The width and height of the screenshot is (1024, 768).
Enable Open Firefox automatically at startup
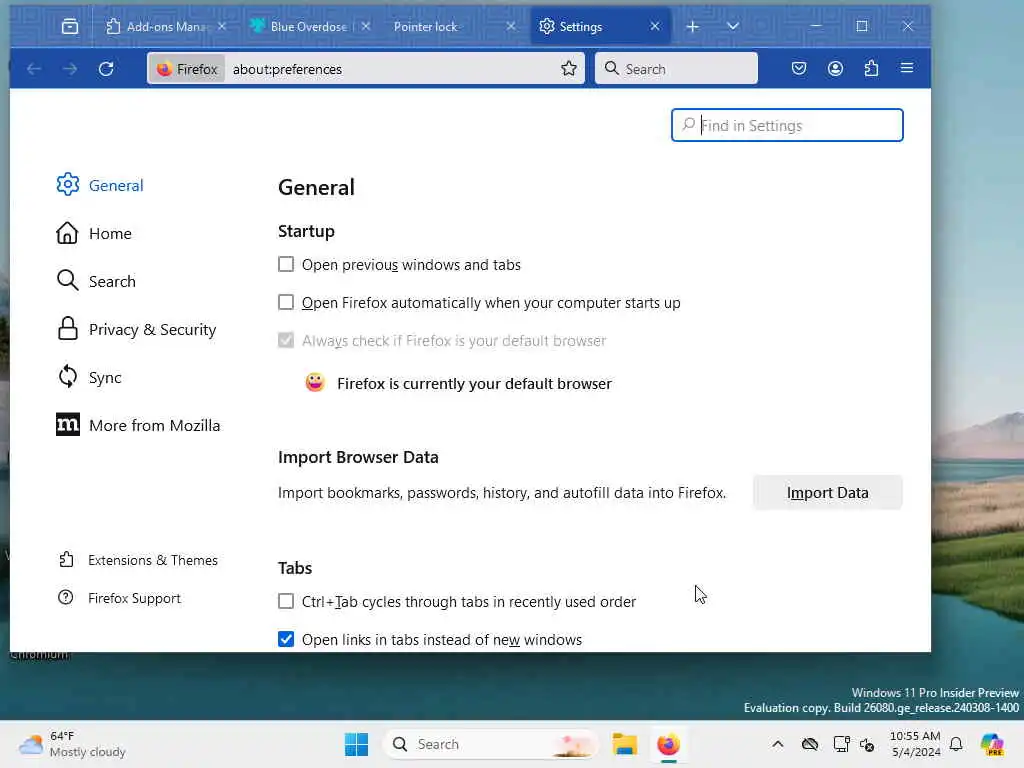point(286,302)
